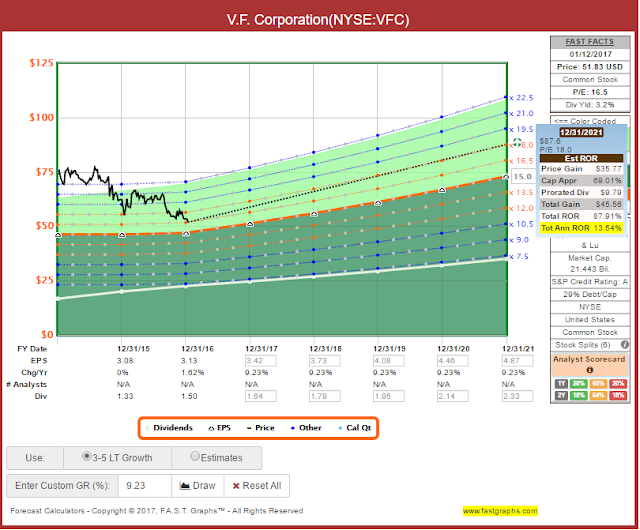Click the Market Cap. fact row

pos(590,263)
